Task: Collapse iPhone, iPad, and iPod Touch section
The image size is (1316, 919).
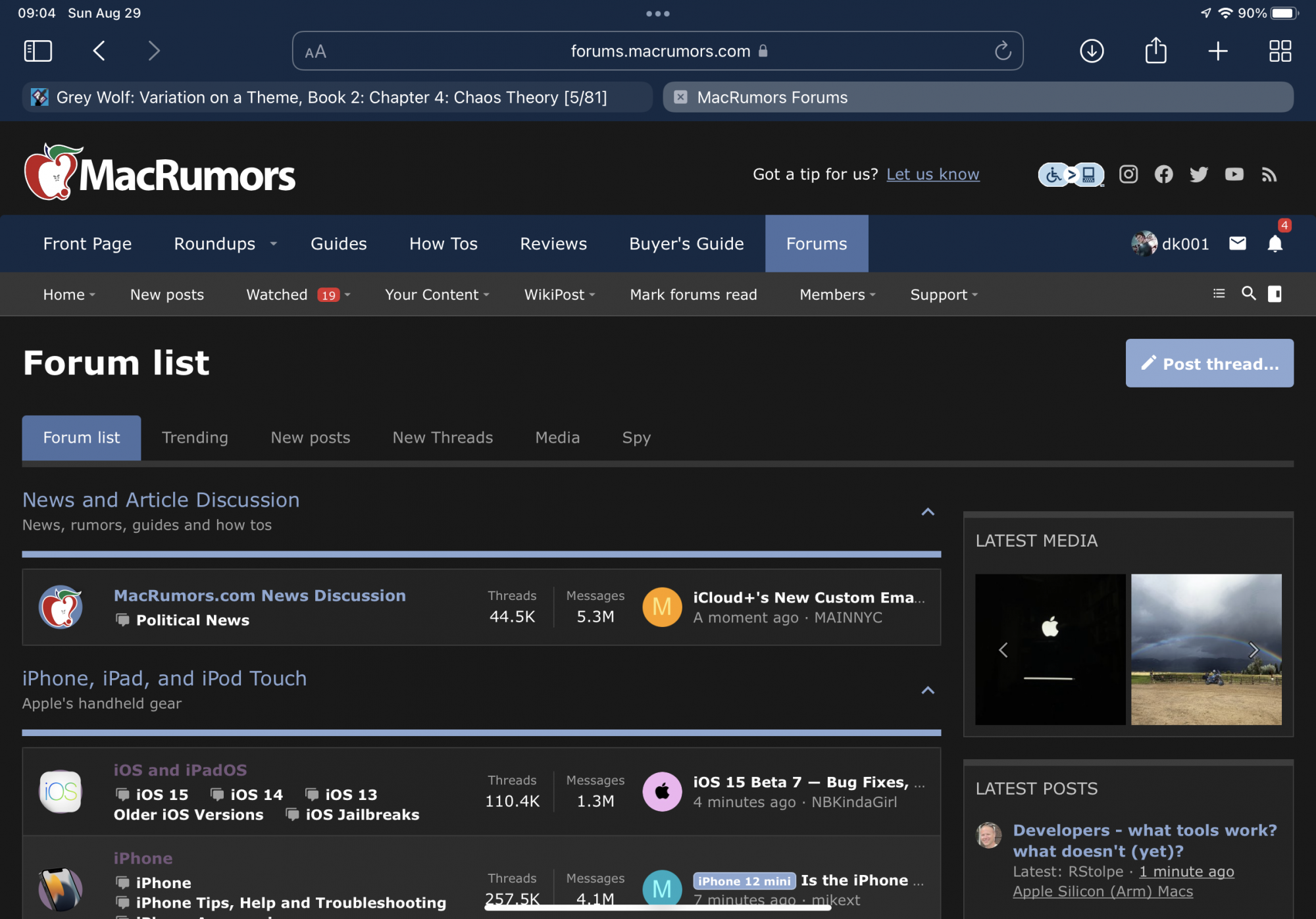Action: click(928, 691)
